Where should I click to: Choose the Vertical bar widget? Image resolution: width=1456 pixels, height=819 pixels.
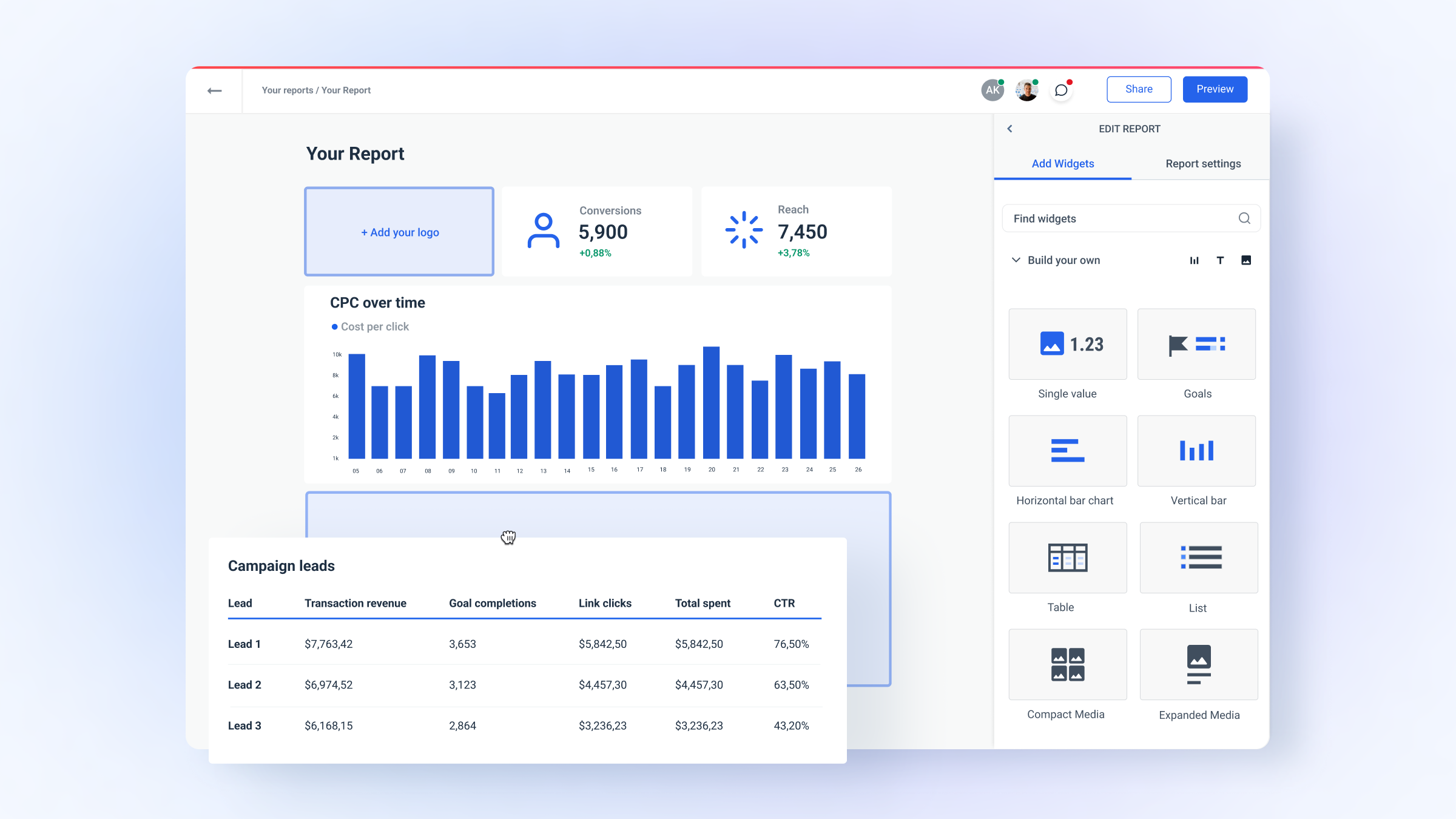[x=1196, y=450]
